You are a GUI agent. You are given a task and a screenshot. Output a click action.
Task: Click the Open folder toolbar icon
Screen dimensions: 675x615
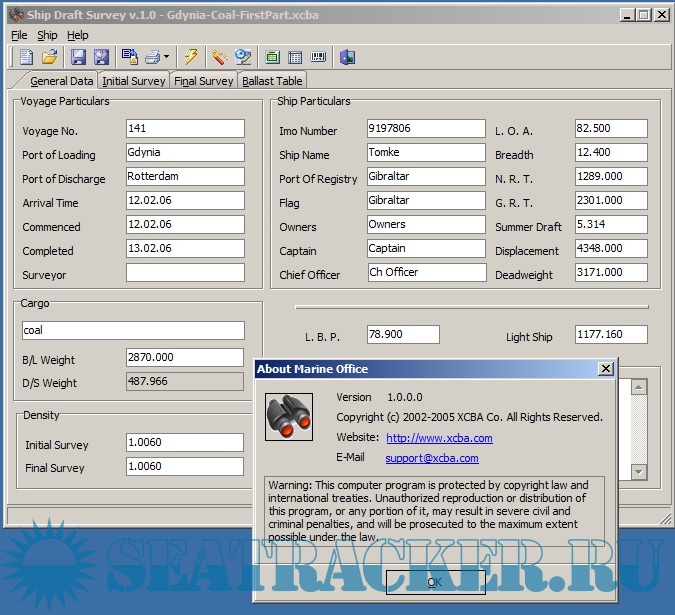pos(49,57)
